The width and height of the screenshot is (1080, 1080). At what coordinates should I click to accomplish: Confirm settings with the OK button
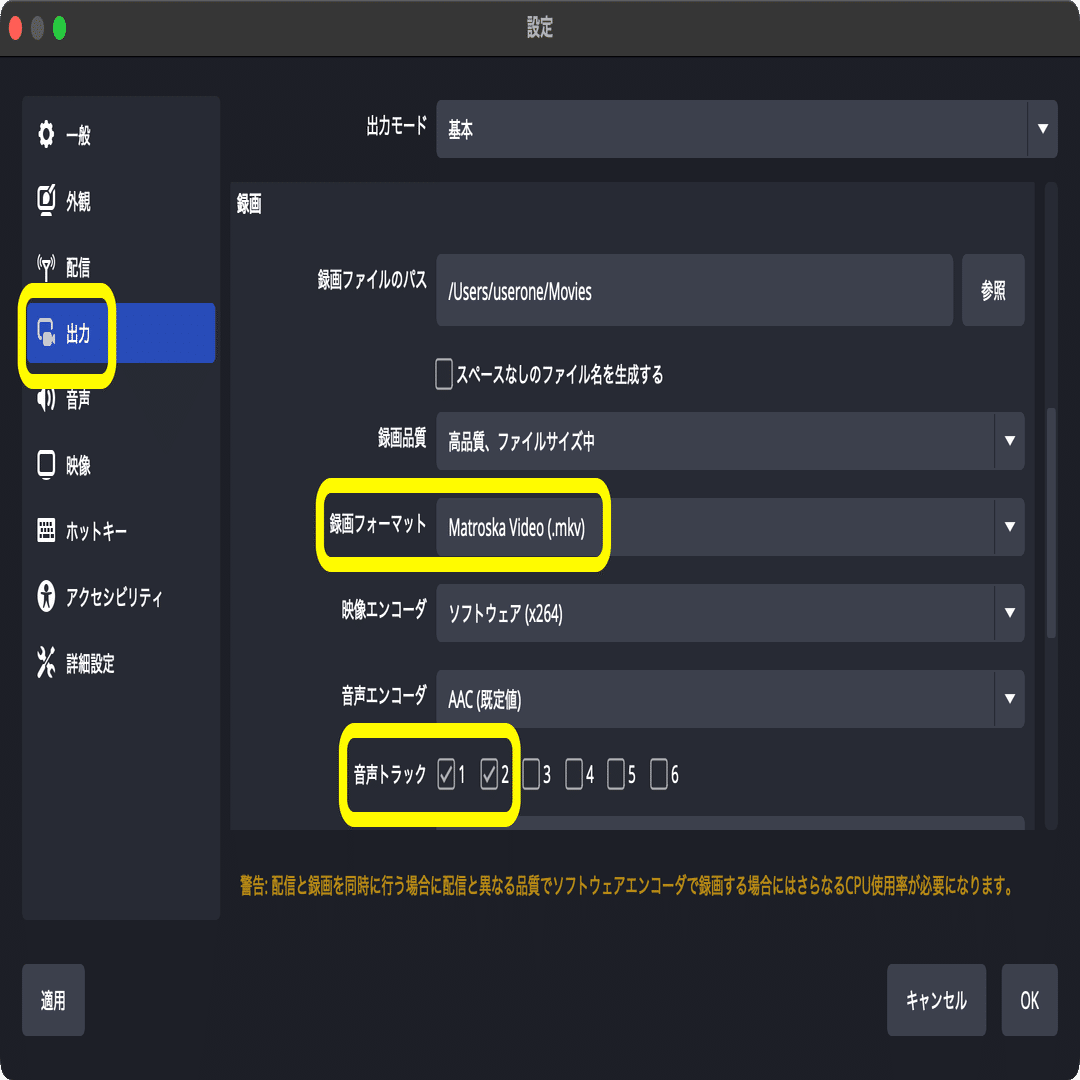click(1029, 1000)
